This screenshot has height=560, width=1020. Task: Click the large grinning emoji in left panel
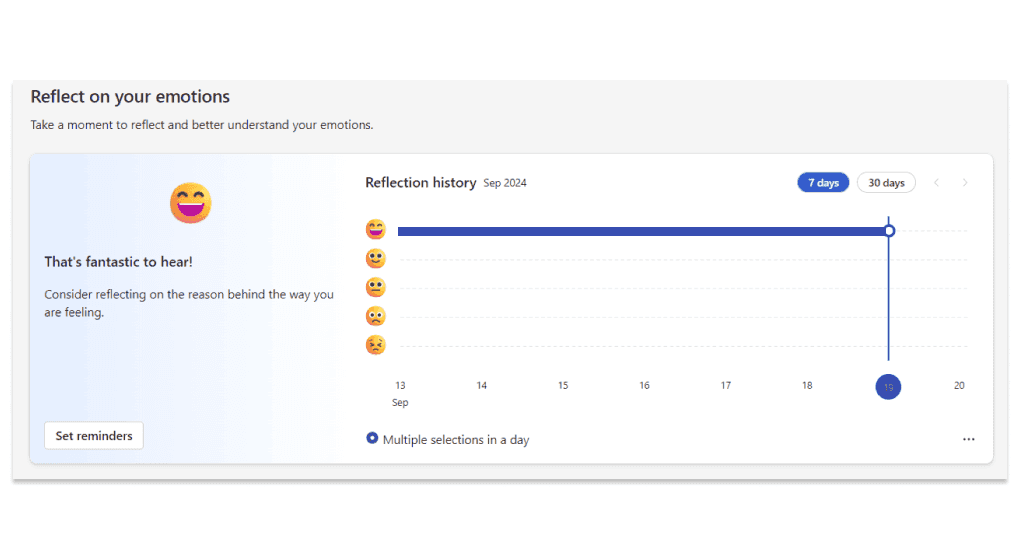[190, 203]
